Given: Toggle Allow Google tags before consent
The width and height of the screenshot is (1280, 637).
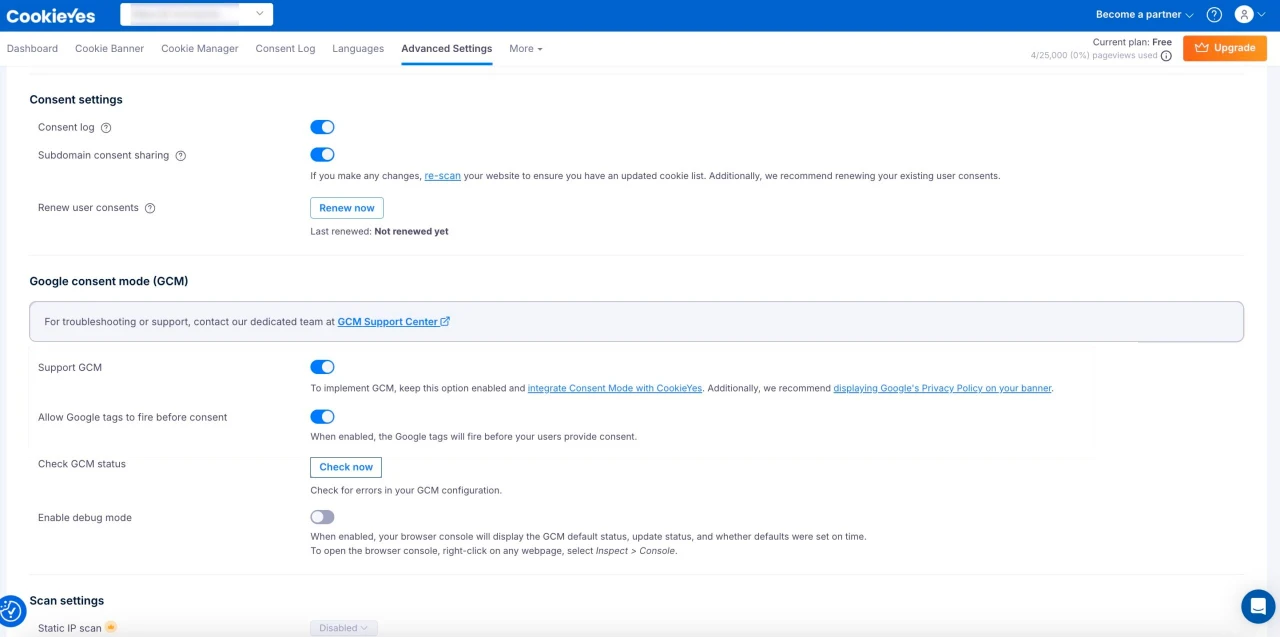Looking at the screenshot, I should (322, 417).
